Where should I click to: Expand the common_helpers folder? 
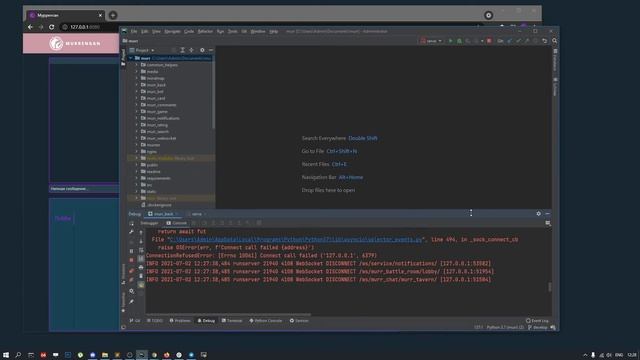coord(137,65)
